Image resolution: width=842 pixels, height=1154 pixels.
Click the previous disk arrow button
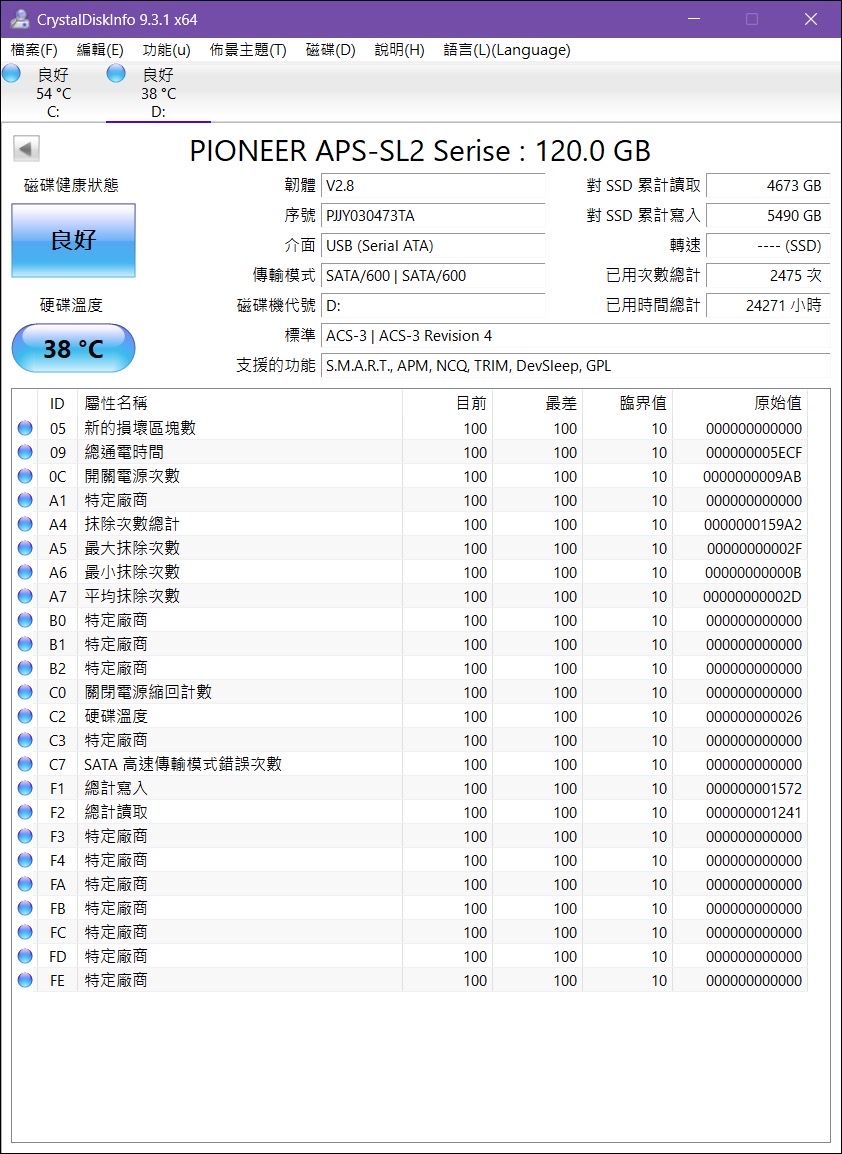pyautogui.click(x=26, y=150)
